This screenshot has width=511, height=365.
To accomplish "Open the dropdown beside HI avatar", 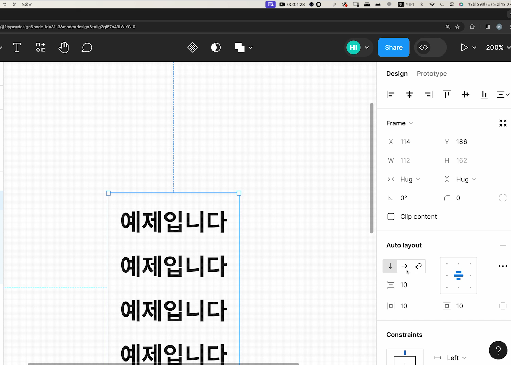I will (367, 48).
